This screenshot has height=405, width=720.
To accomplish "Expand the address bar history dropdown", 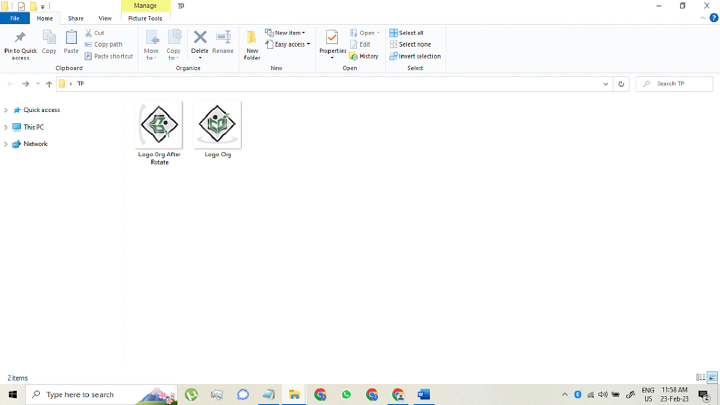I will pos(606,84).
